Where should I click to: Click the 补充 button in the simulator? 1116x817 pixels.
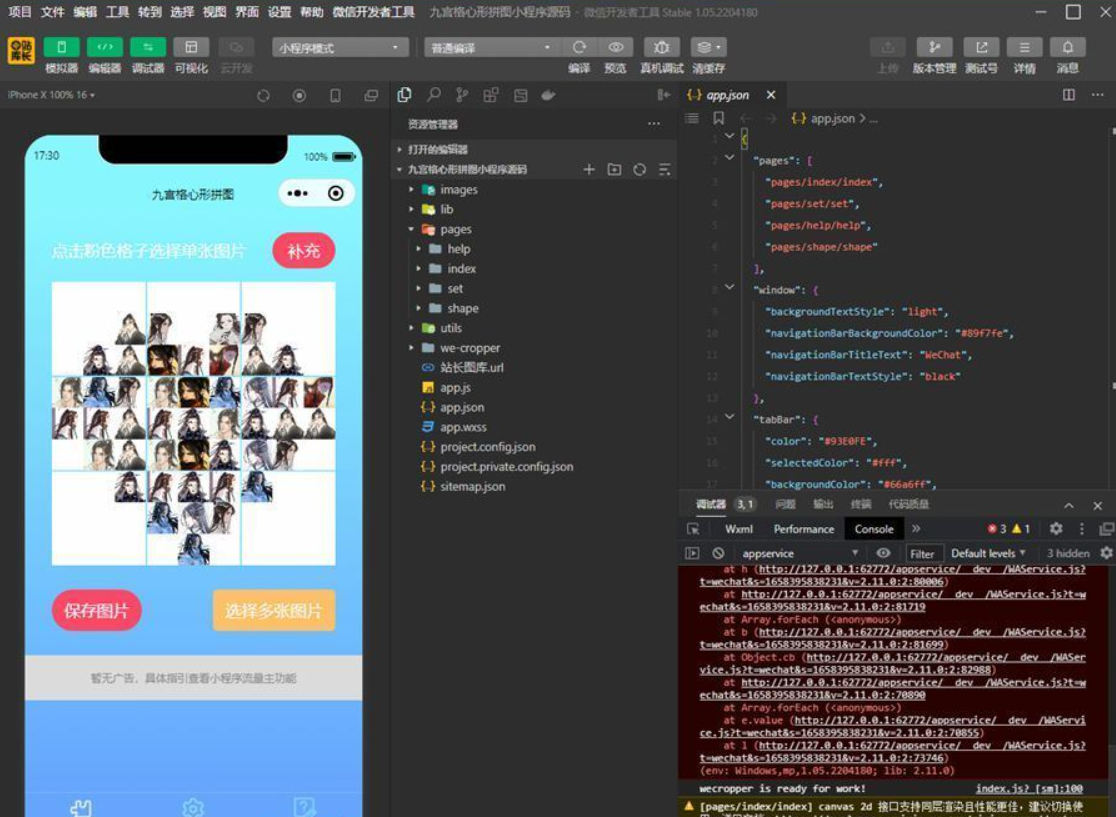pos(303,251)
